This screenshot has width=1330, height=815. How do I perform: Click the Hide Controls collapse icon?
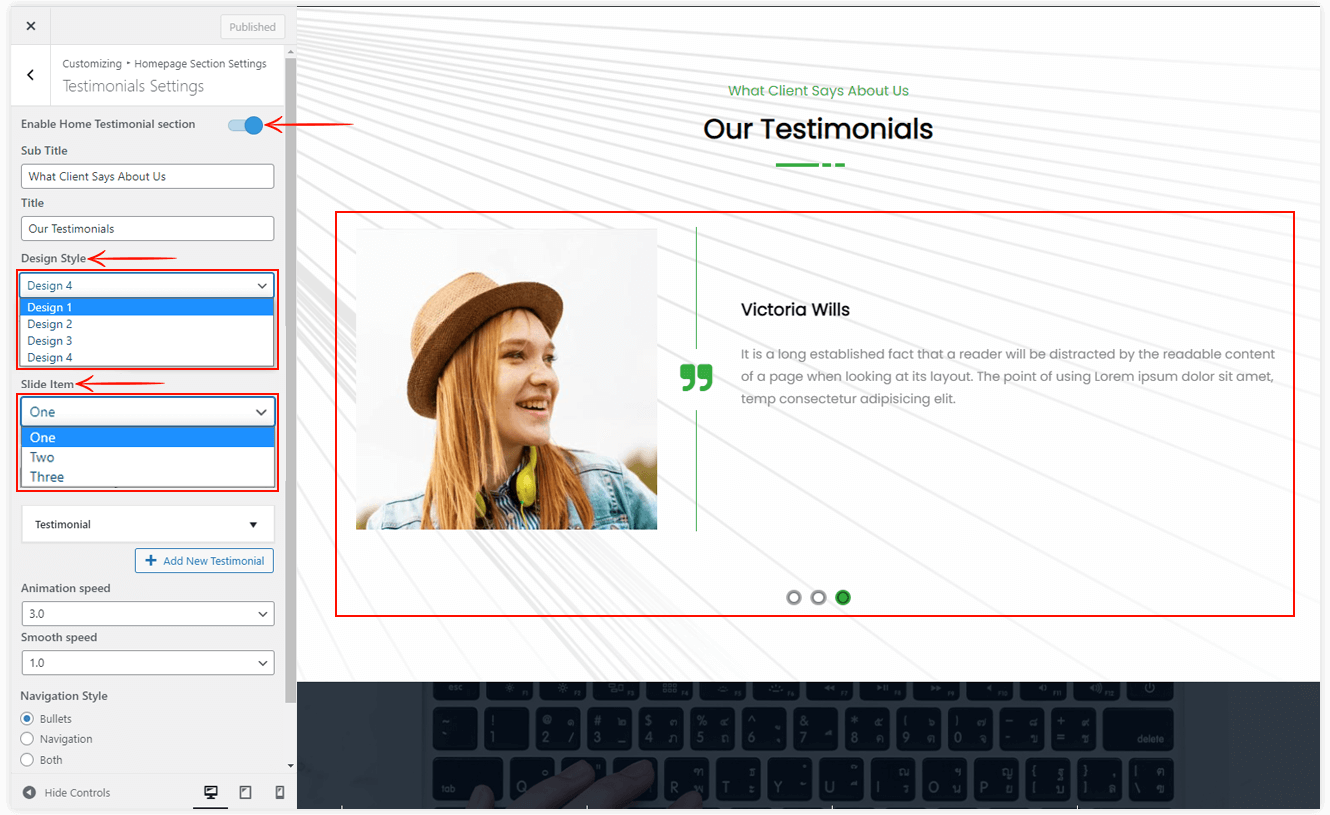[x=29, y=792]
